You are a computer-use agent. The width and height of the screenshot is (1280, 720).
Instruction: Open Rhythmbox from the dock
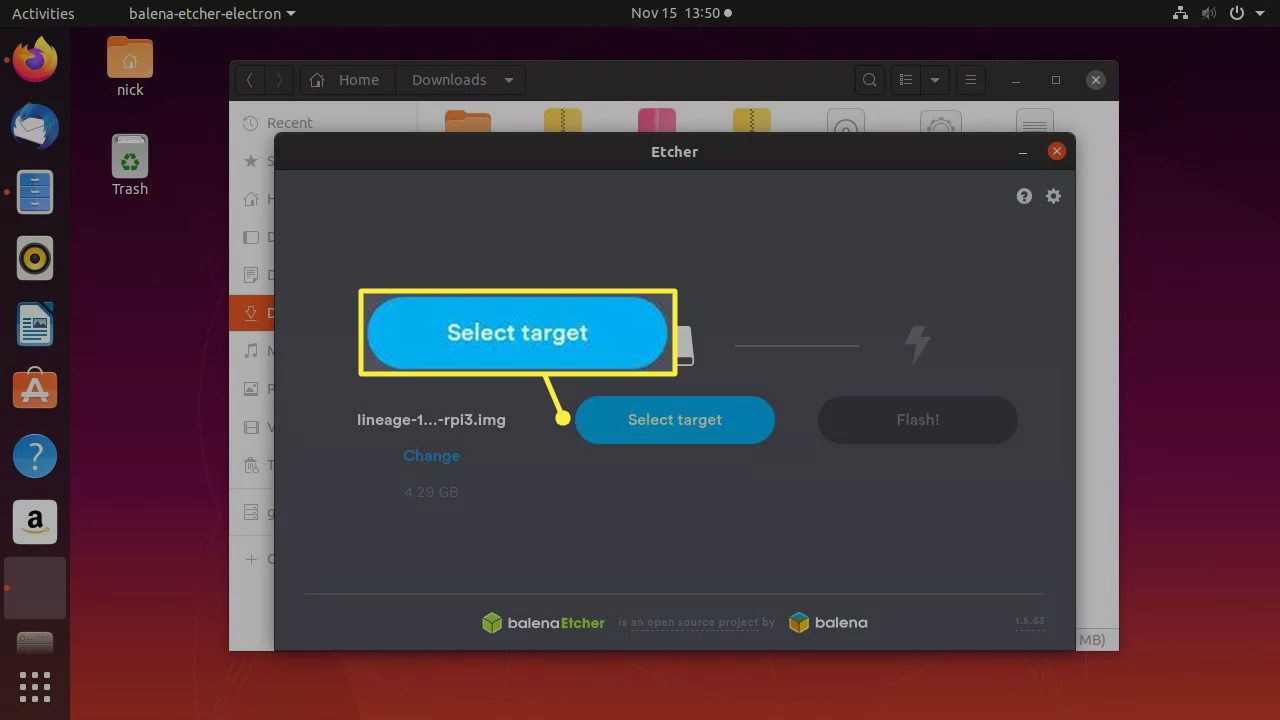(x=35, y=258)
